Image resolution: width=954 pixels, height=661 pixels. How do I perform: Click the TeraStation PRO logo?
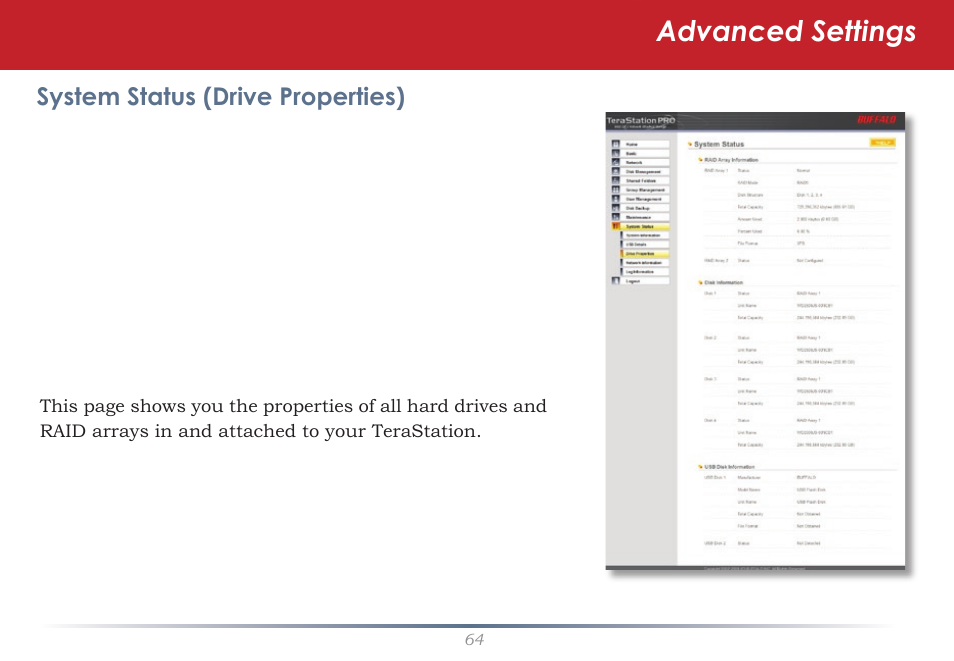point(641,121)
